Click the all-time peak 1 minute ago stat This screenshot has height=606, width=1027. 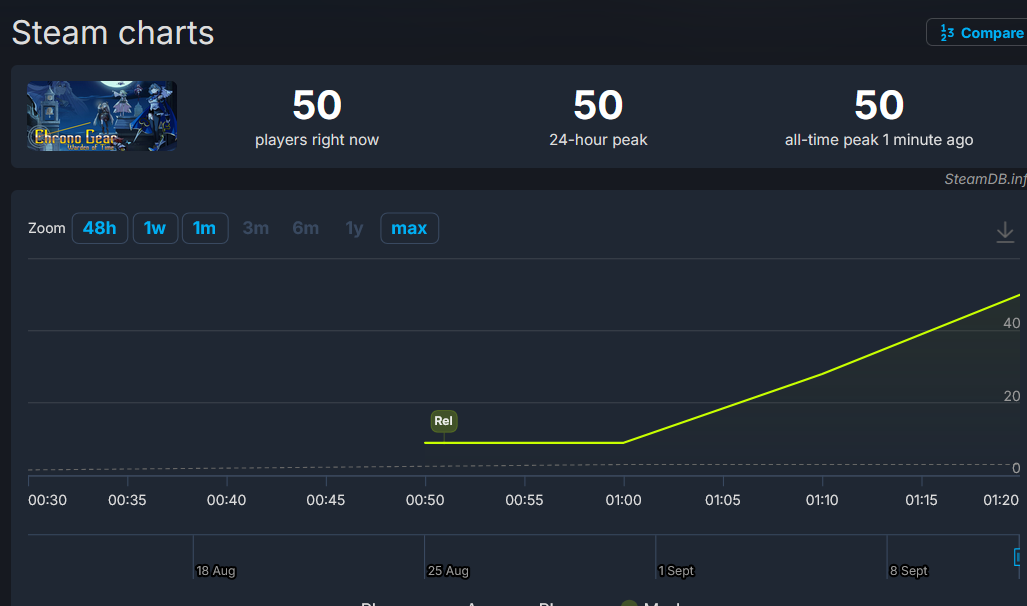pyautogui.click(x=879, y=117)
